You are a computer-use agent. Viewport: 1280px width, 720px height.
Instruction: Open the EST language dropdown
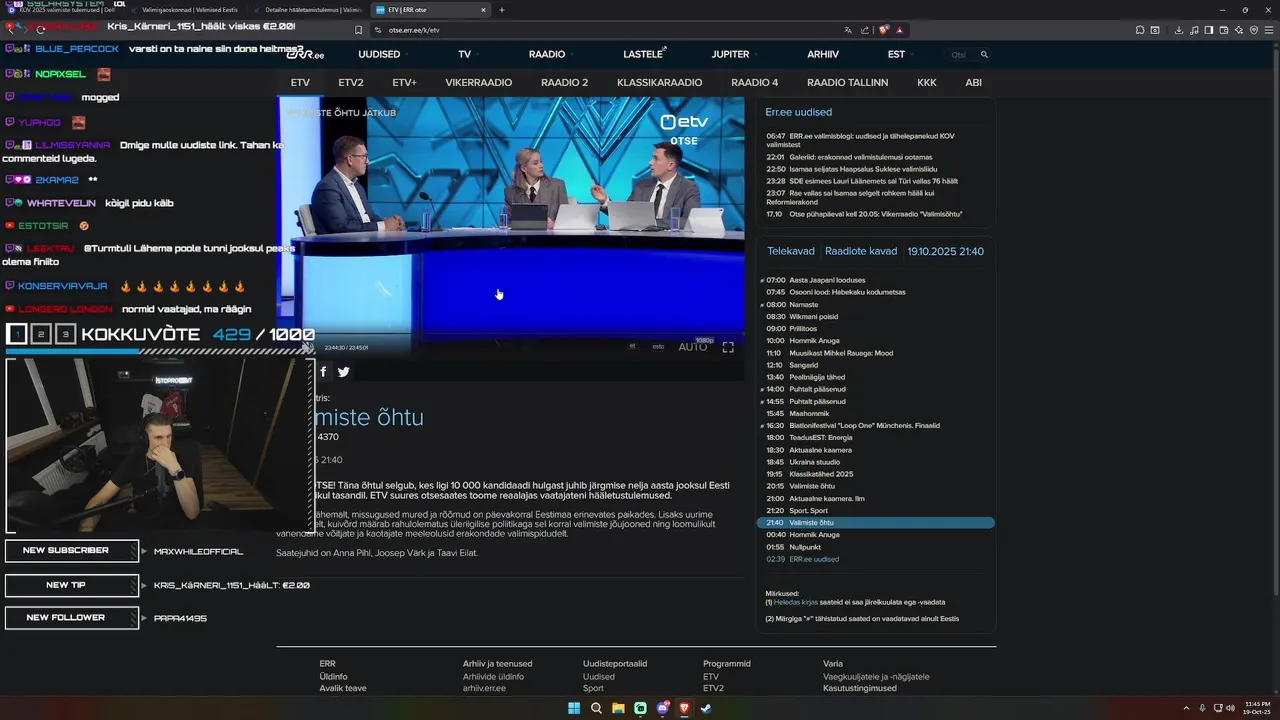point(896,54)
